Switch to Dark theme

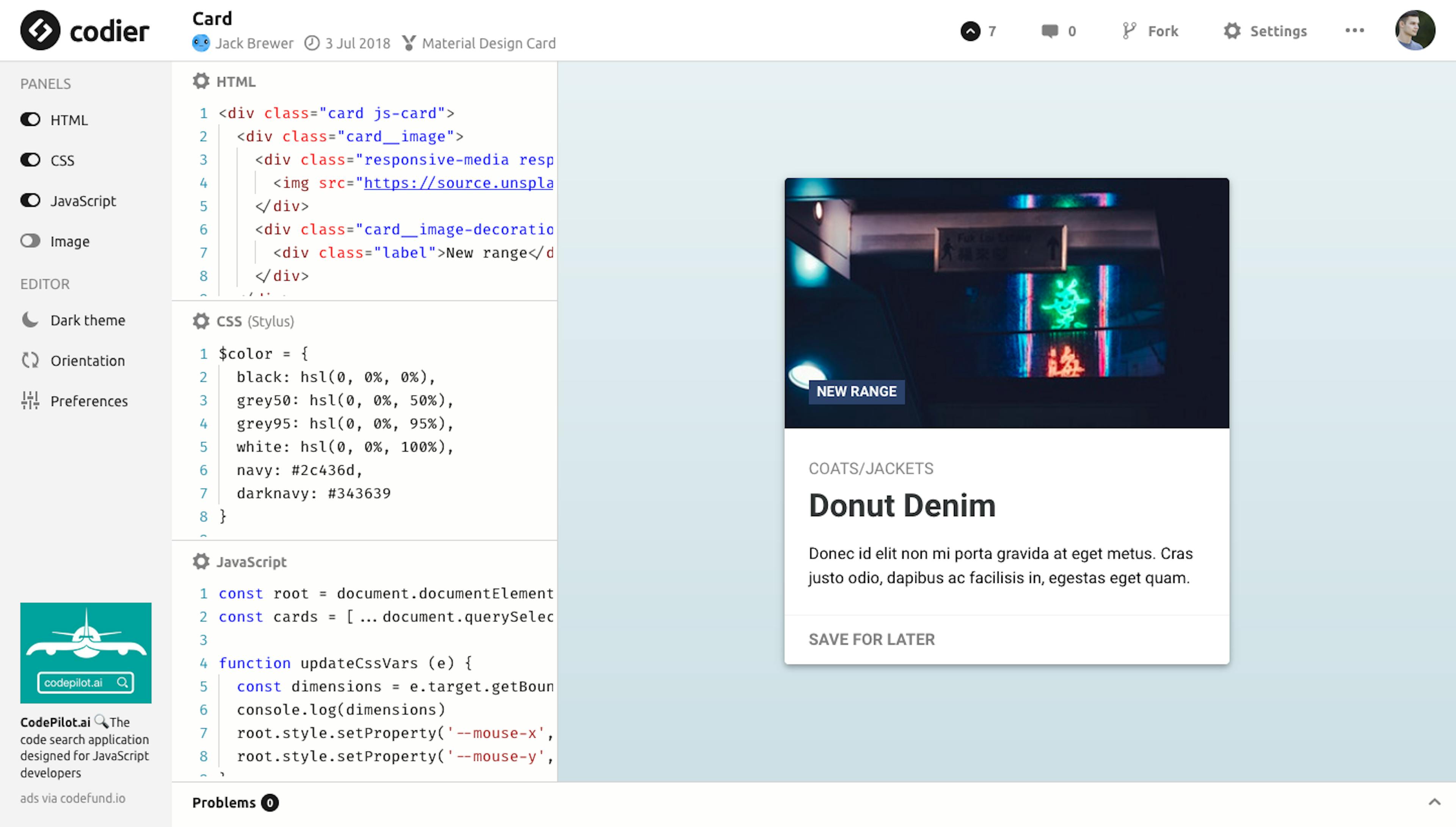88,320
